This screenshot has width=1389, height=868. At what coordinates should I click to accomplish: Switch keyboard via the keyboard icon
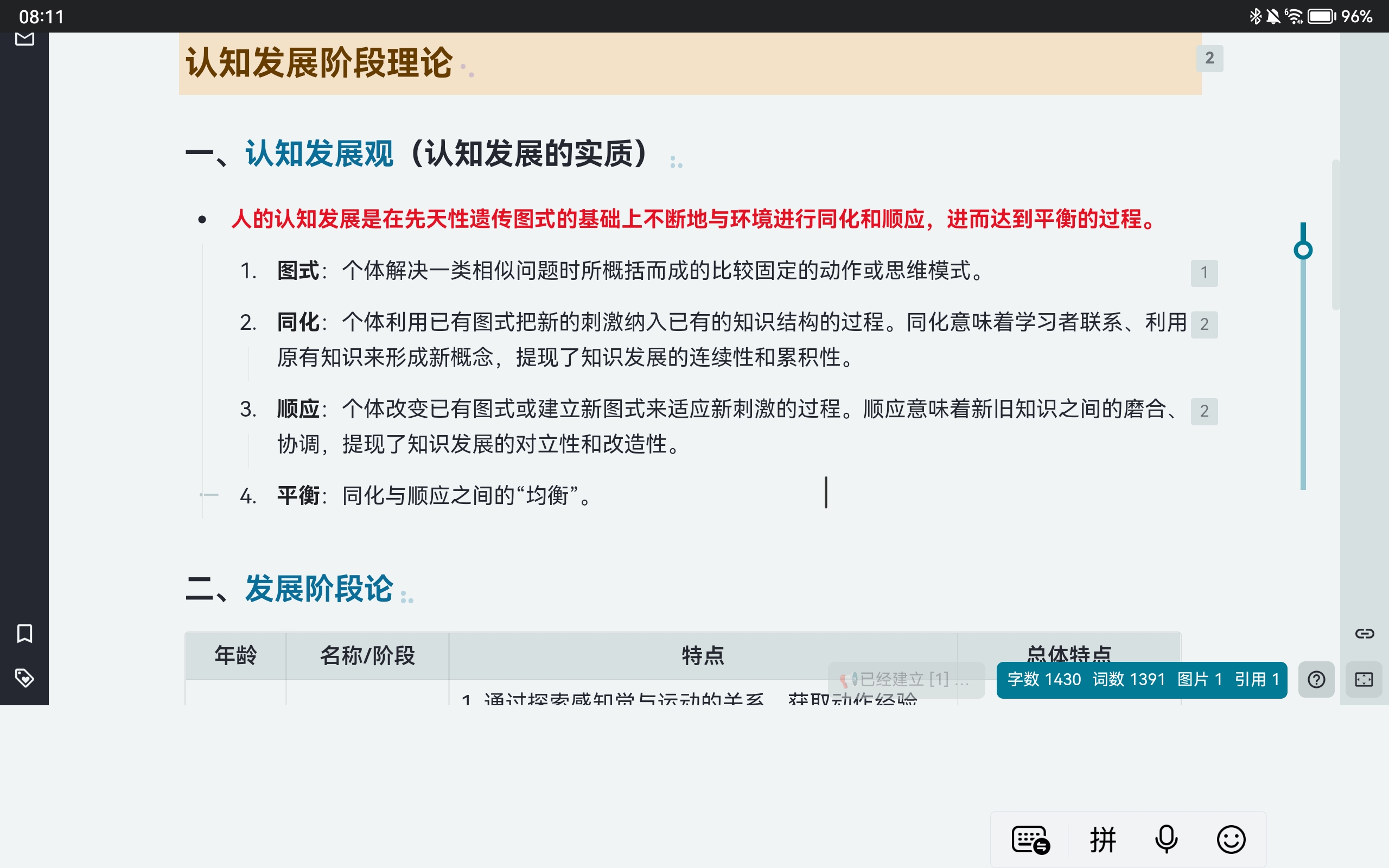(x=1031, y=840)
